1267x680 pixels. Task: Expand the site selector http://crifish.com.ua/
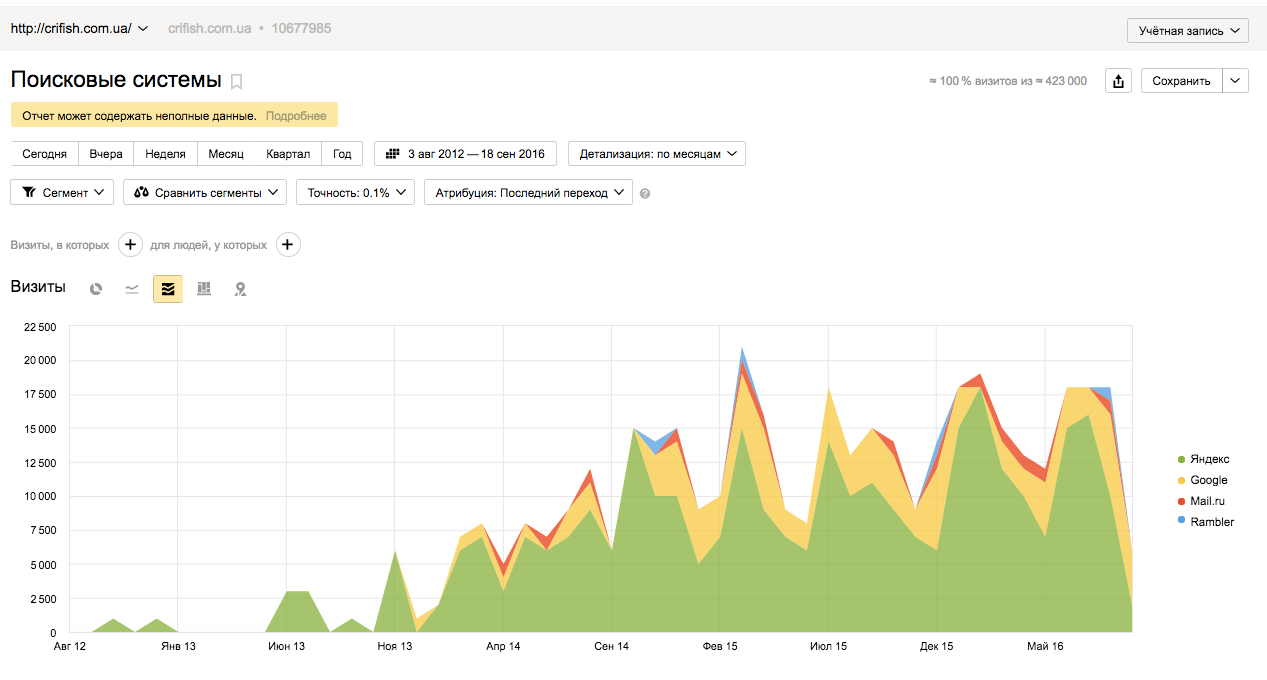click(79, 28)
